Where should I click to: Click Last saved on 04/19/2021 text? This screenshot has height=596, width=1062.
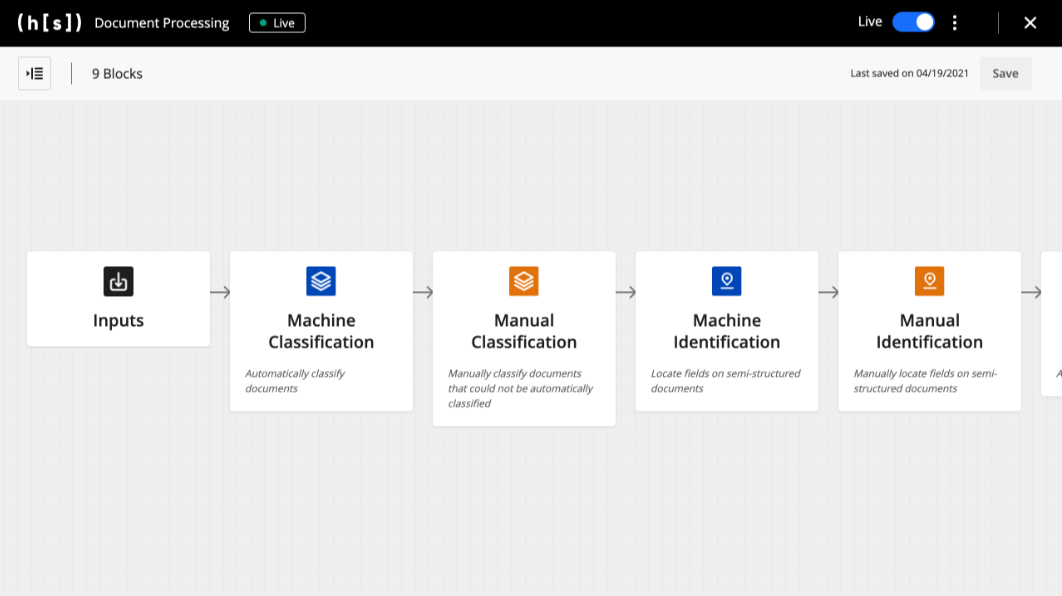click(910, 73)
